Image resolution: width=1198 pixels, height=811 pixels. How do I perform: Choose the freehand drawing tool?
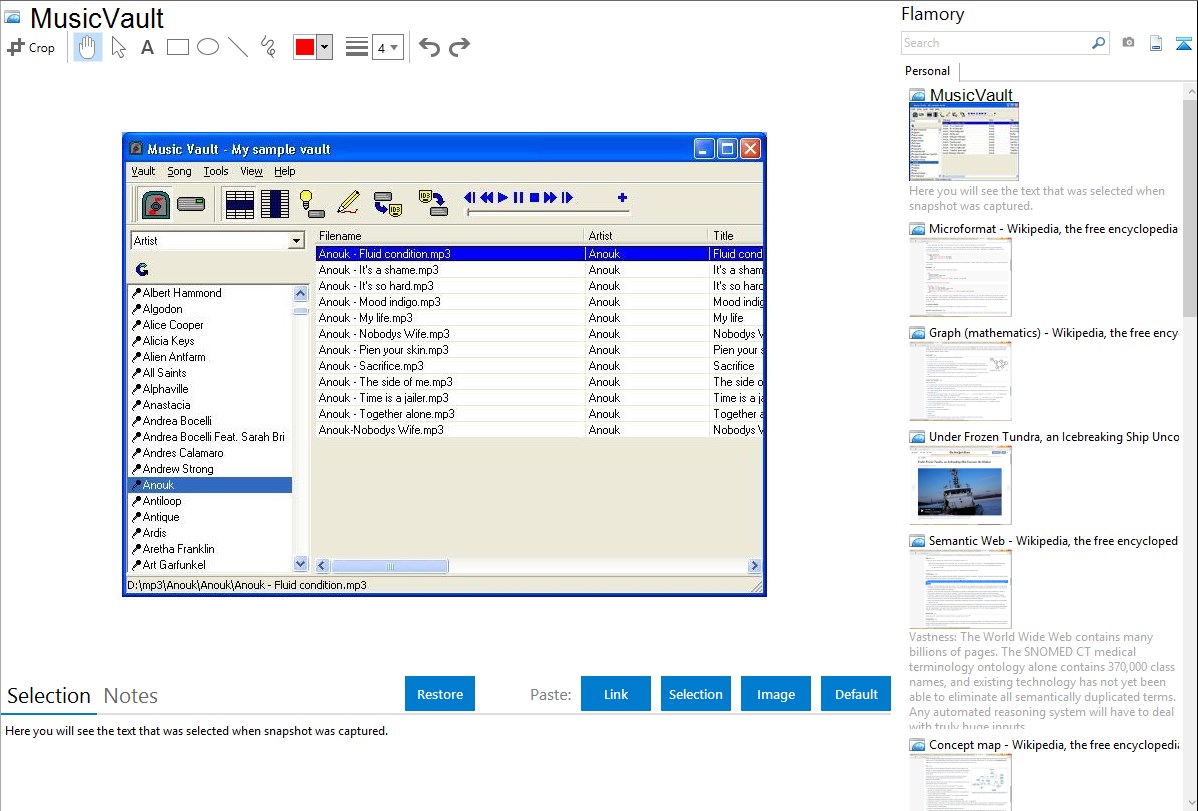(268, 47)
